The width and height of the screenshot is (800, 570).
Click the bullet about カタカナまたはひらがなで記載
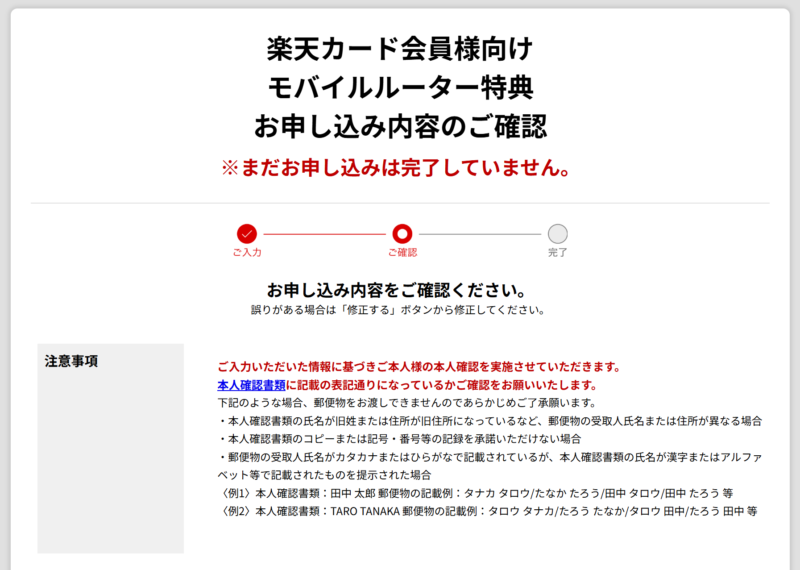(490, 466)
